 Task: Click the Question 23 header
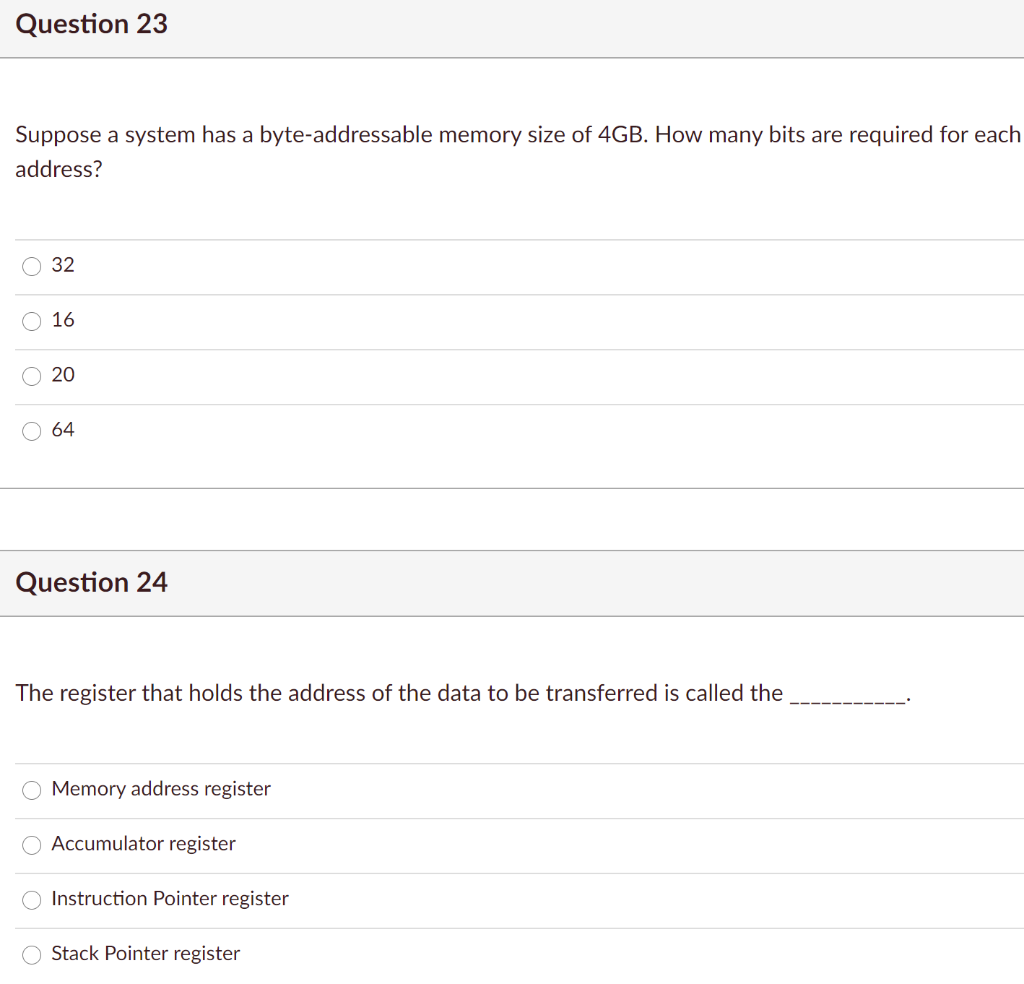(x=91, y=24)
